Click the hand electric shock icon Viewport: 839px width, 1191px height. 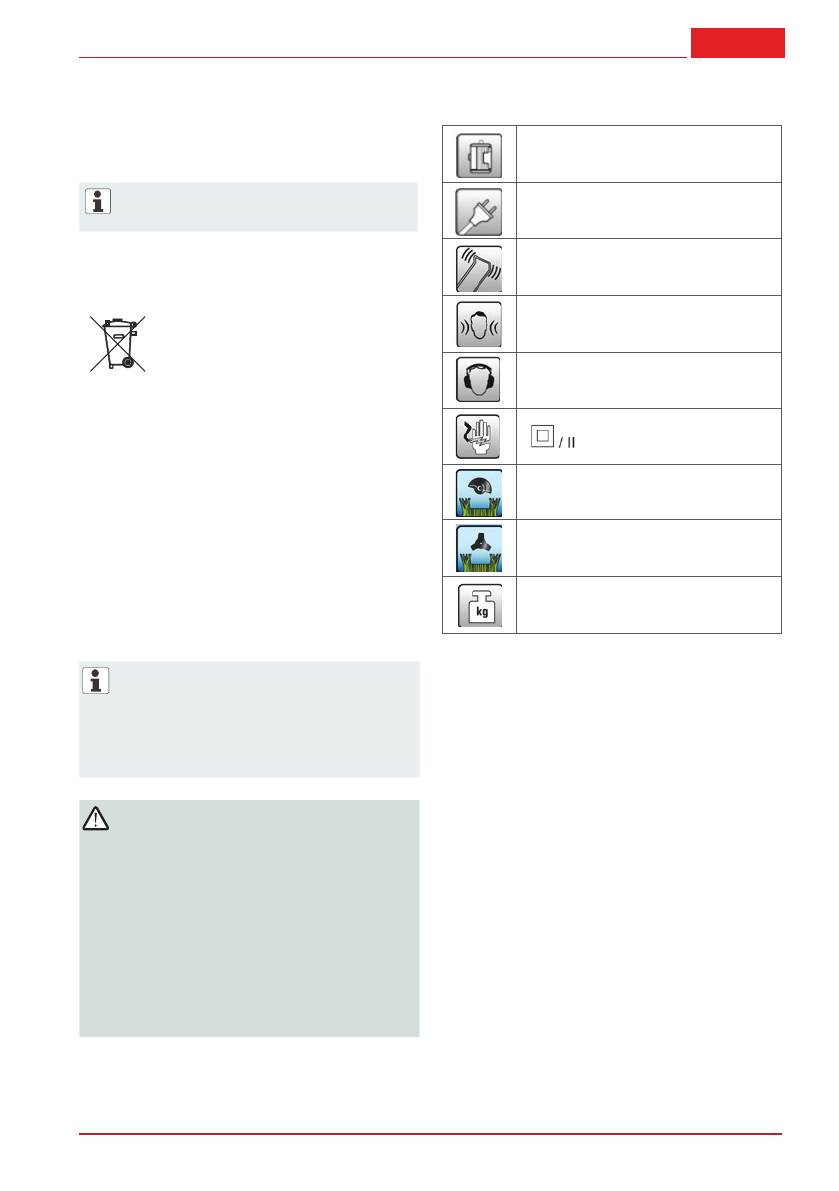(x=479, y=436)
